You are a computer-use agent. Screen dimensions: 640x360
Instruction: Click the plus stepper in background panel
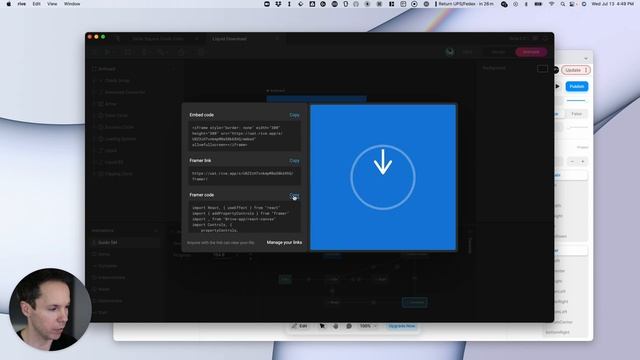click(x=582, y=162)
